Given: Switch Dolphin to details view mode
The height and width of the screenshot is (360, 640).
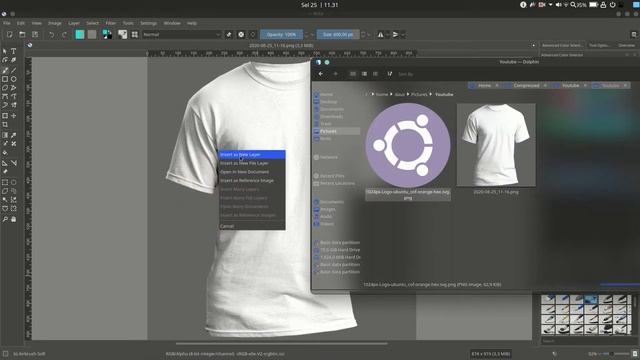Looking at the screenshot, I should [x=376, y=74].
